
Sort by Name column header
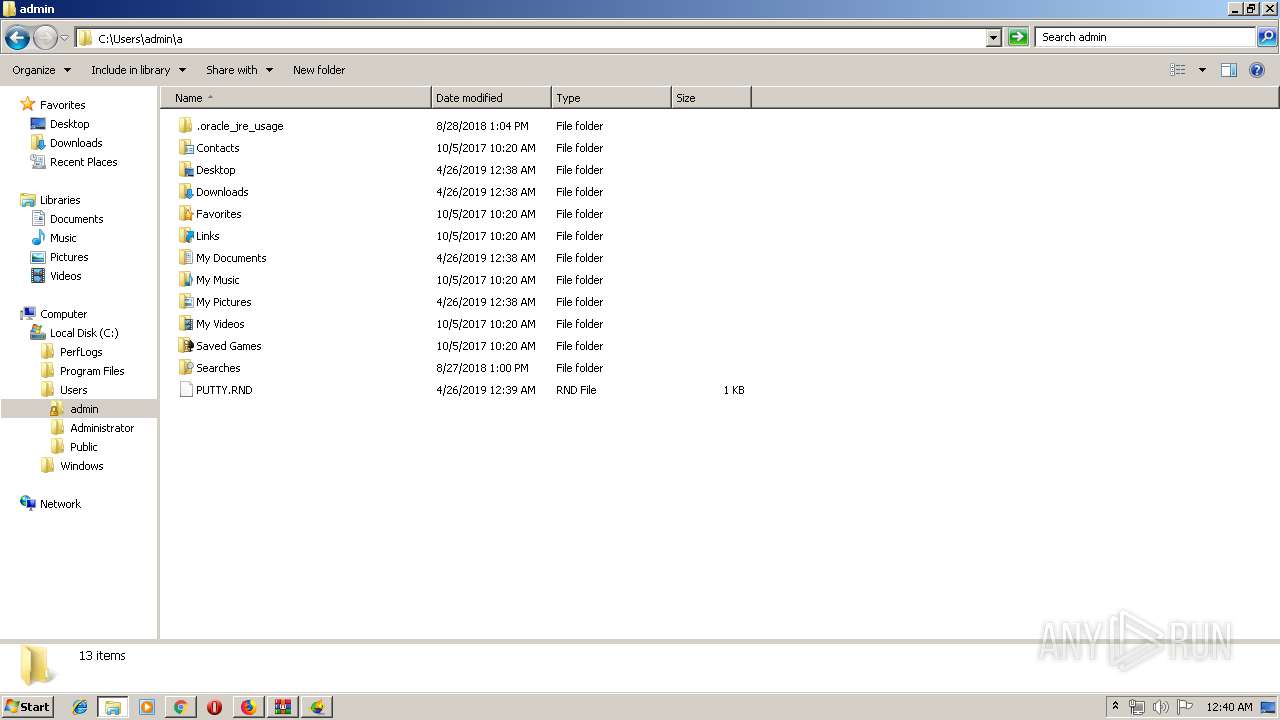pos(296,98)
